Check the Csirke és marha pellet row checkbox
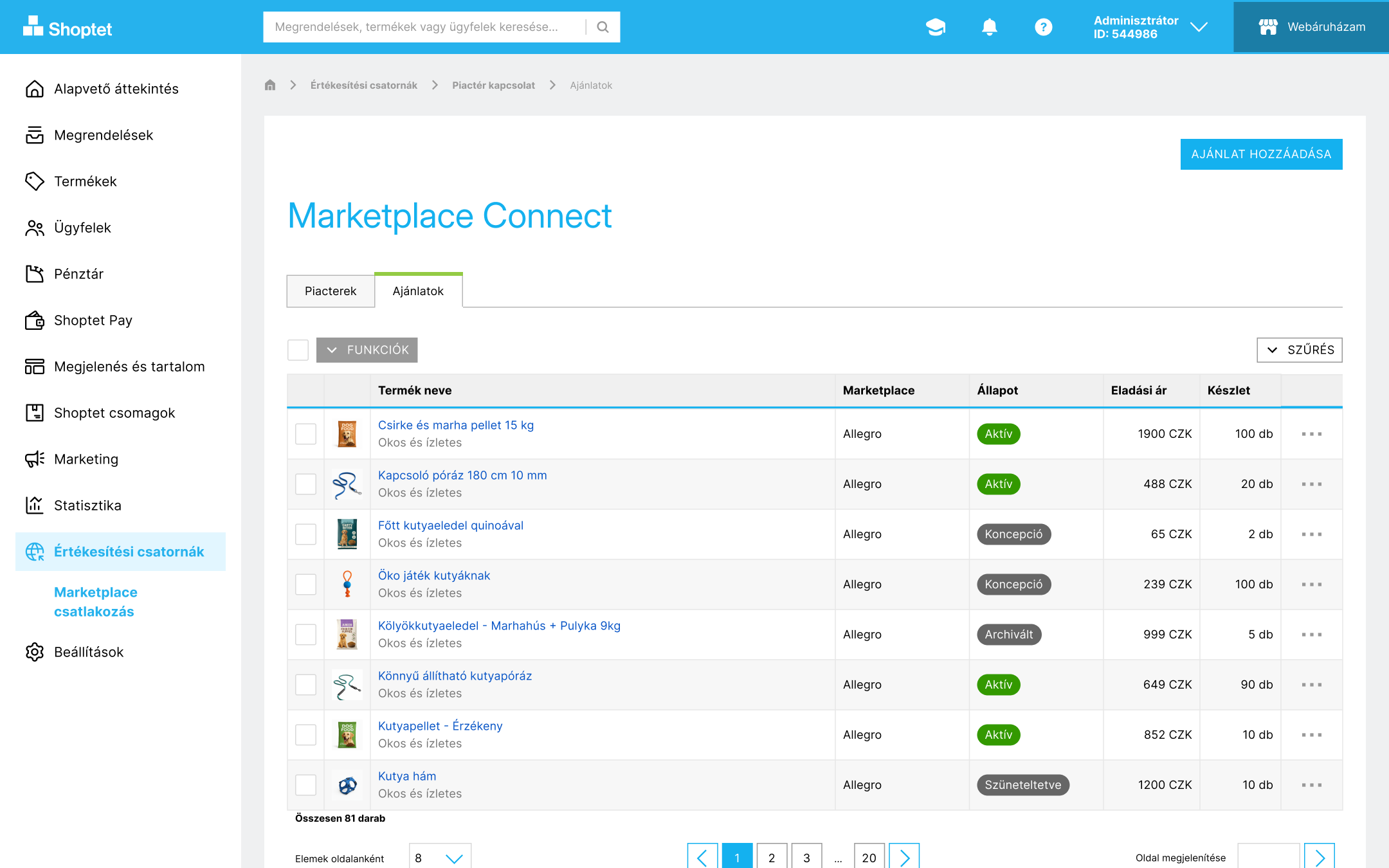The width and height of the screenshot is (1389, 868). point(305,434)
